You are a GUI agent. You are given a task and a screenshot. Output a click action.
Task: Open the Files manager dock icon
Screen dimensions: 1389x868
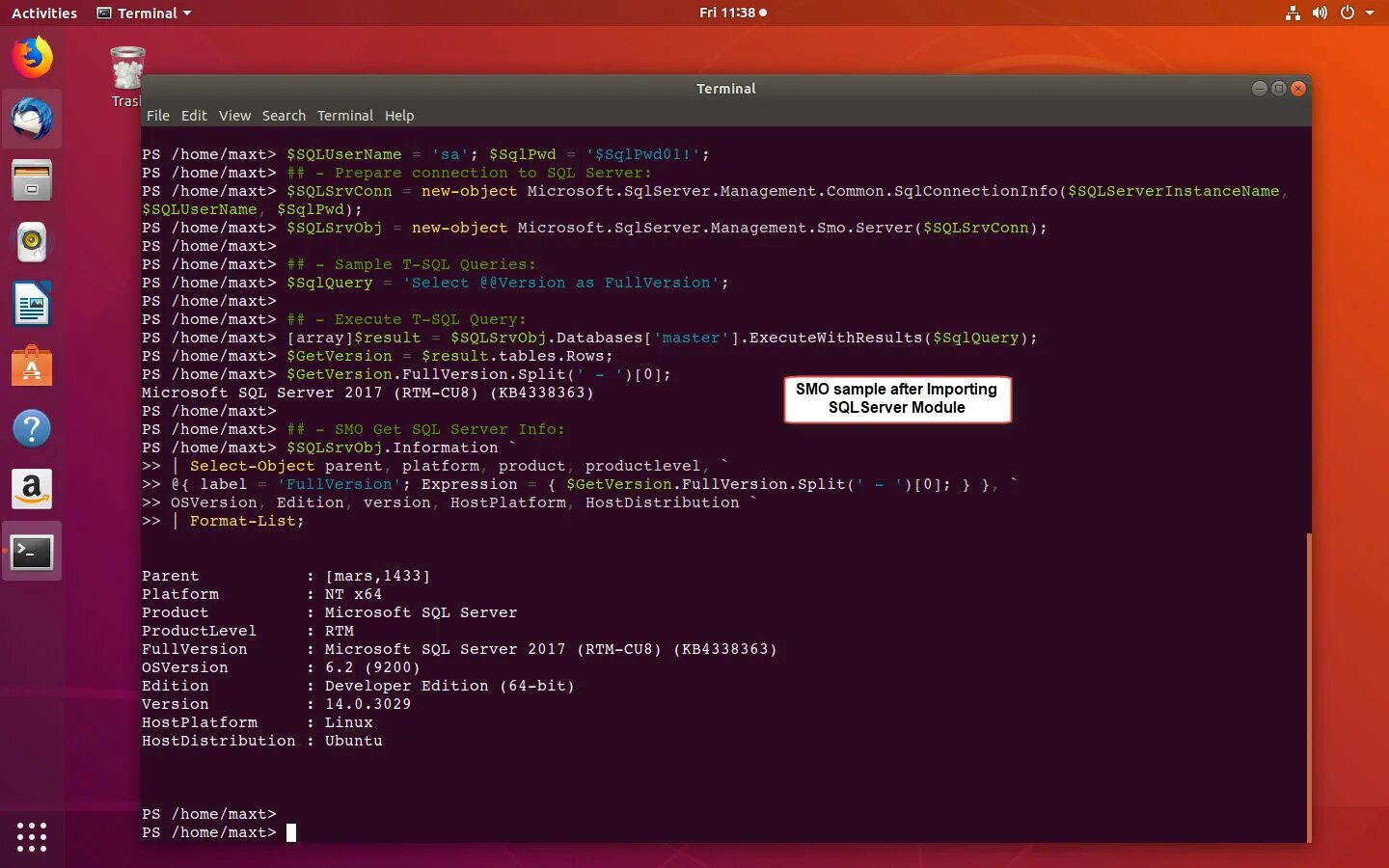point(32,180)
